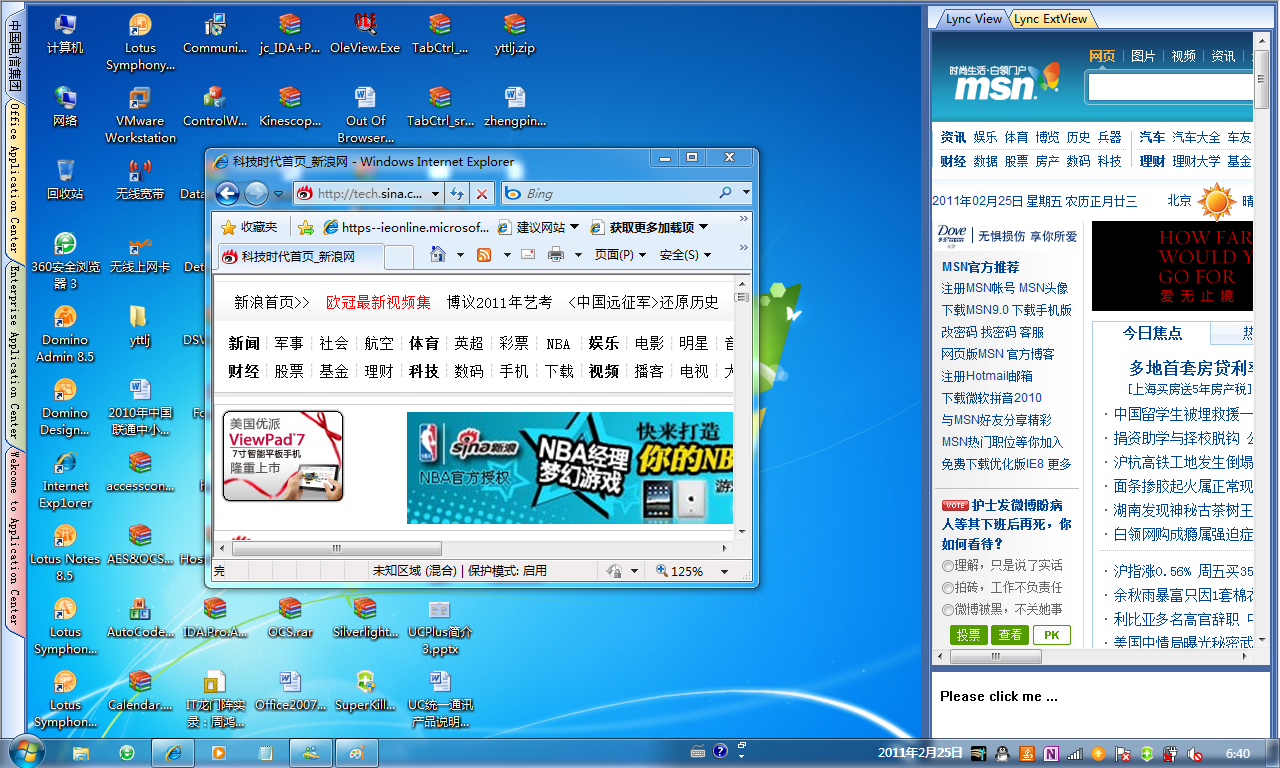The image size is (1280, 768).
Task: Open OleView.Exe desktop icon
Action: [365, 33]
